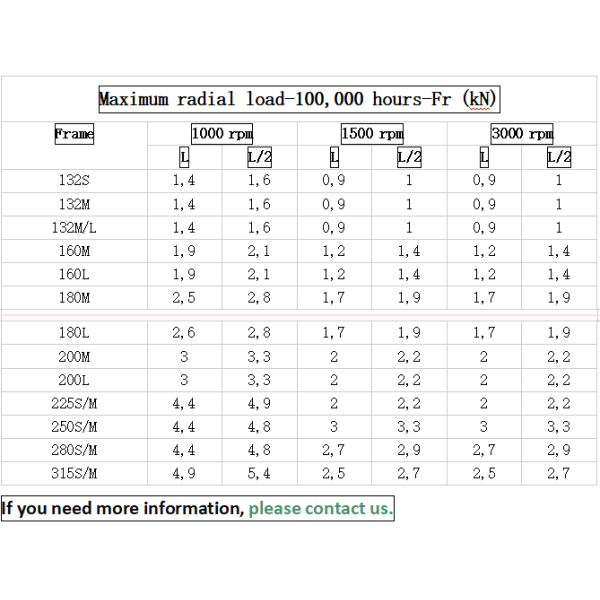Select the 'L/2' subheader under 1000 rpm
This screenshot has width=600, height=600.
tap(259, 157)
